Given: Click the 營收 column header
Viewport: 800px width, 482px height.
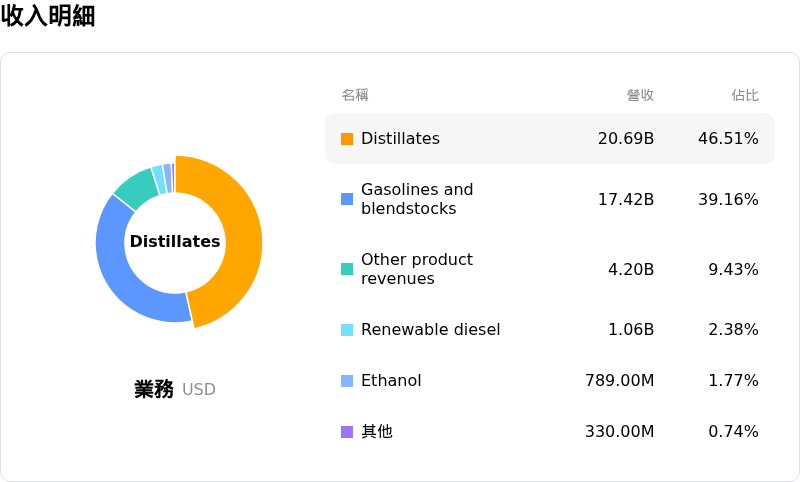Looking at the screenshot, I should point(640,95).
